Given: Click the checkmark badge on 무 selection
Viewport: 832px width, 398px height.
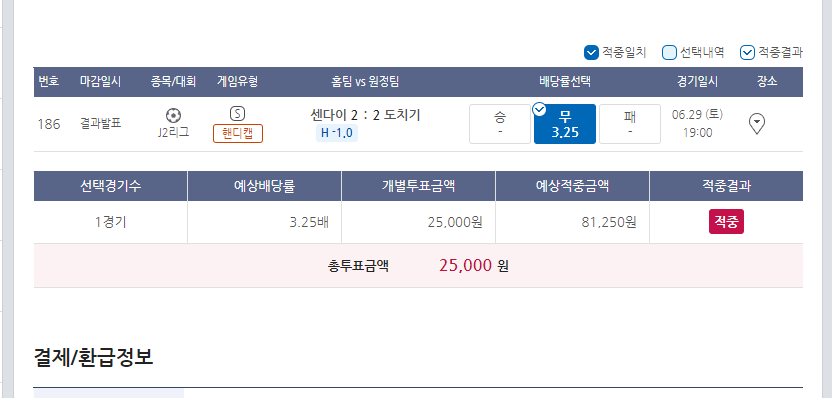Looking at the screenshot, I should (x=539, y=109).
